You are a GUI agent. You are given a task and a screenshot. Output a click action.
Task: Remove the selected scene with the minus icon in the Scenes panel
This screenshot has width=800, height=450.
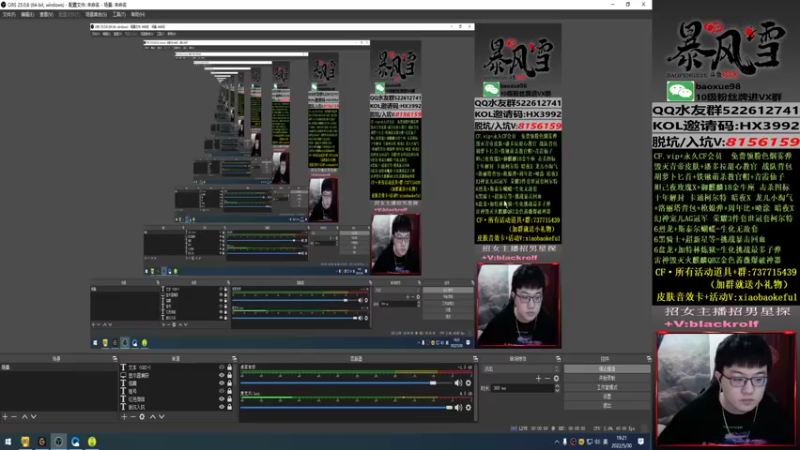point(14,417)
